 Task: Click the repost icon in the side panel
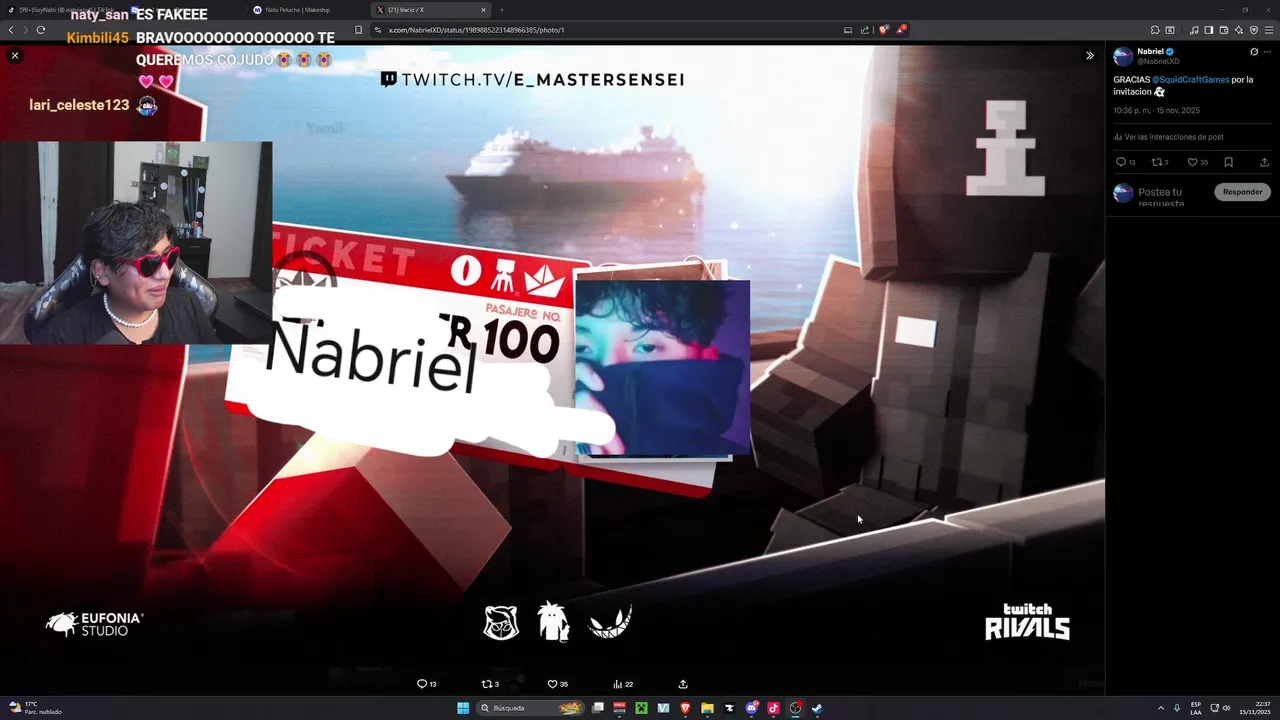(1157, 162)
